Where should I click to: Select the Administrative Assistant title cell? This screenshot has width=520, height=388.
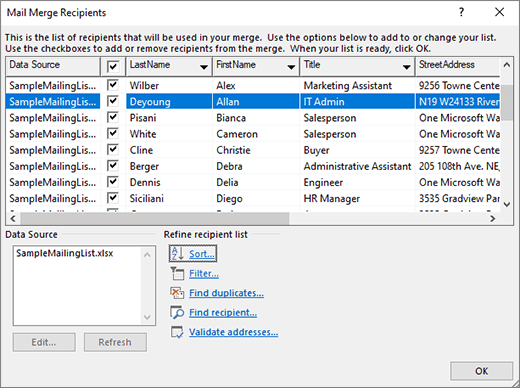tap(357, 166)
